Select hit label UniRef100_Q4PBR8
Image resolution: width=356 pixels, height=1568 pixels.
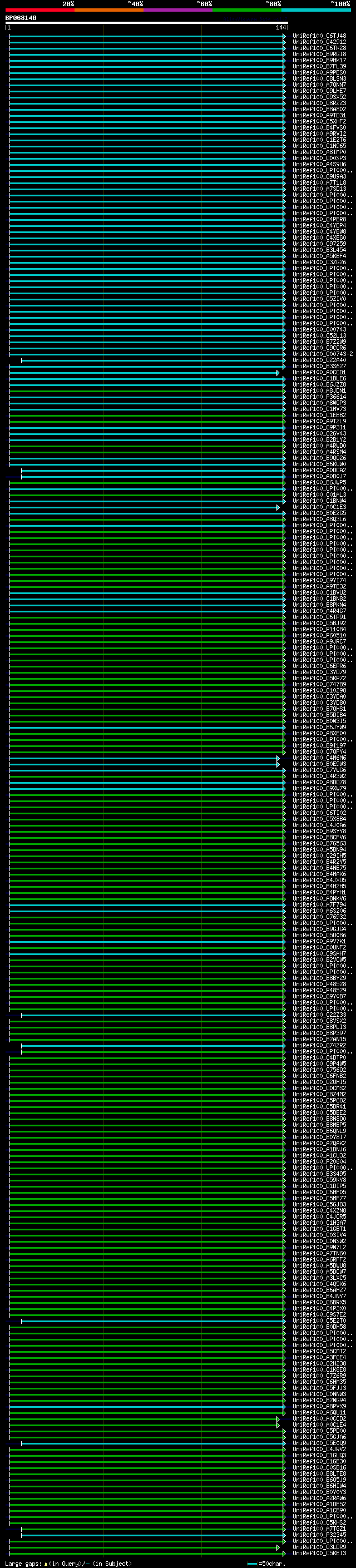click(319, 219)
